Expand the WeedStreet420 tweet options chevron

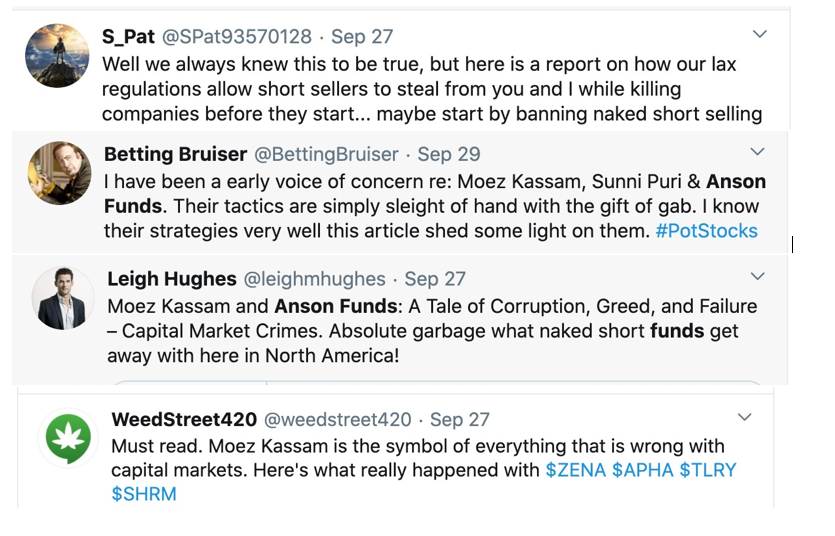click(745, 416)
